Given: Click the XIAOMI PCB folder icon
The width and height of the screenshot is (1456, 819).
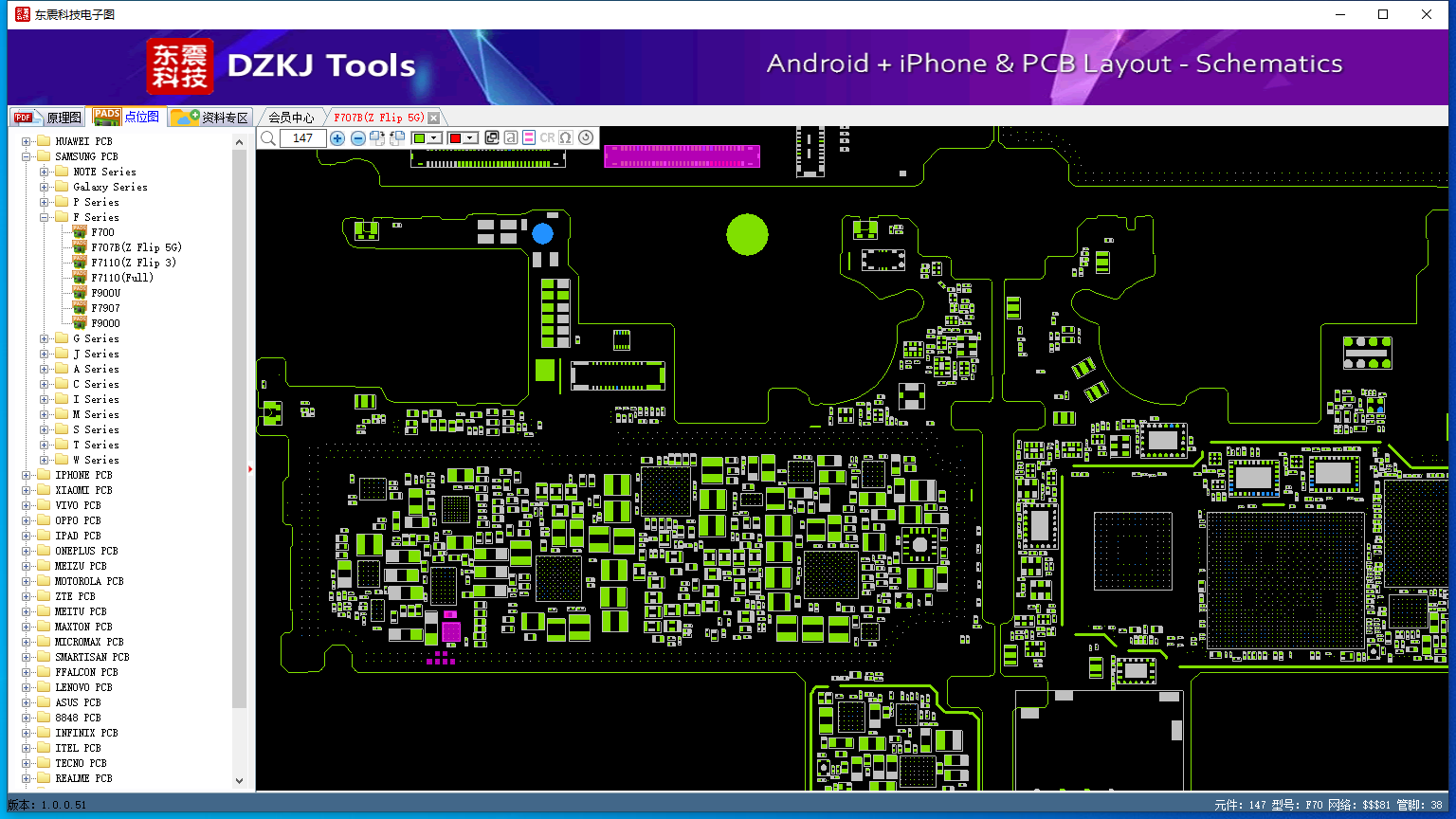Looking at the screenshot, I should pos(43,490).
